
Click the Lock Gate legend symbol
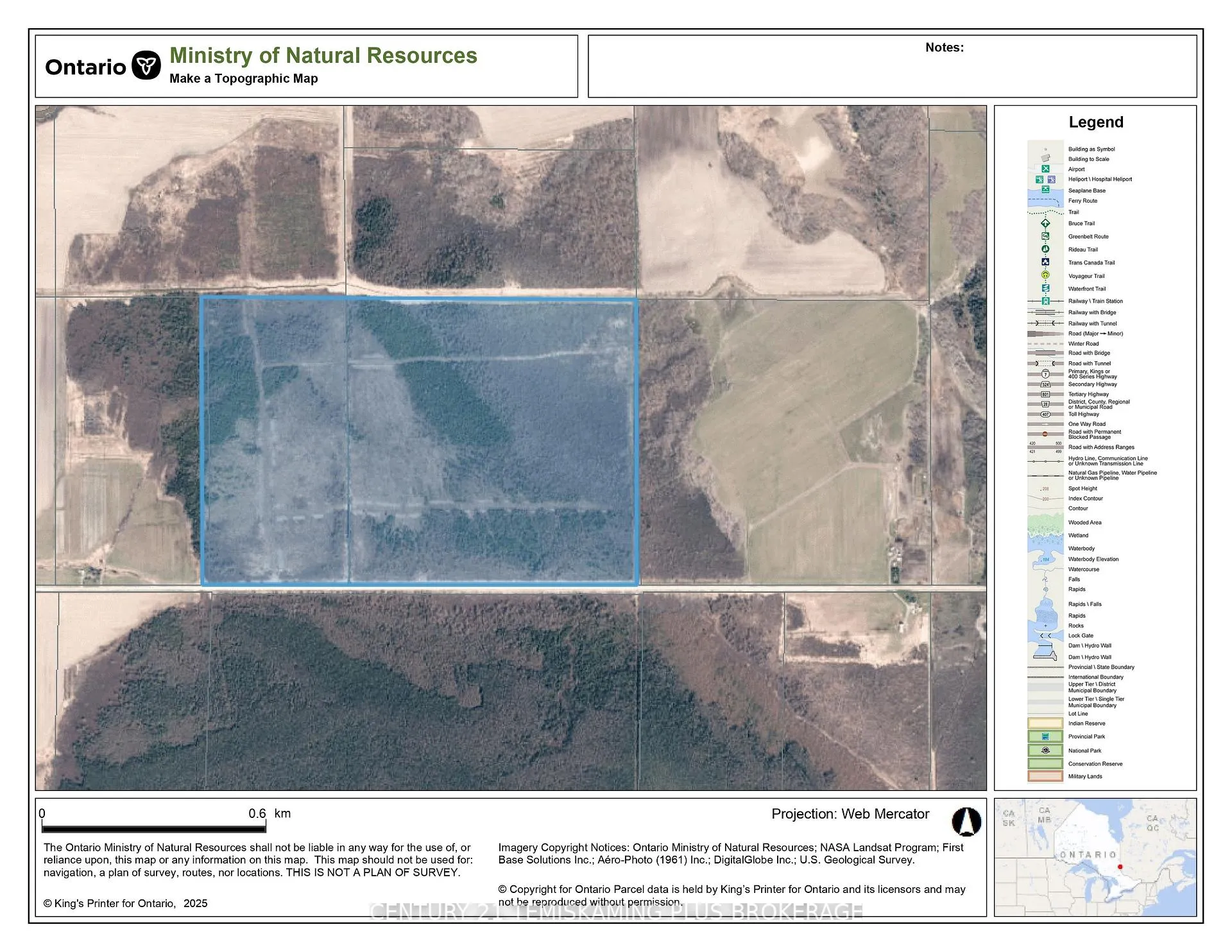click(1045, 636)
